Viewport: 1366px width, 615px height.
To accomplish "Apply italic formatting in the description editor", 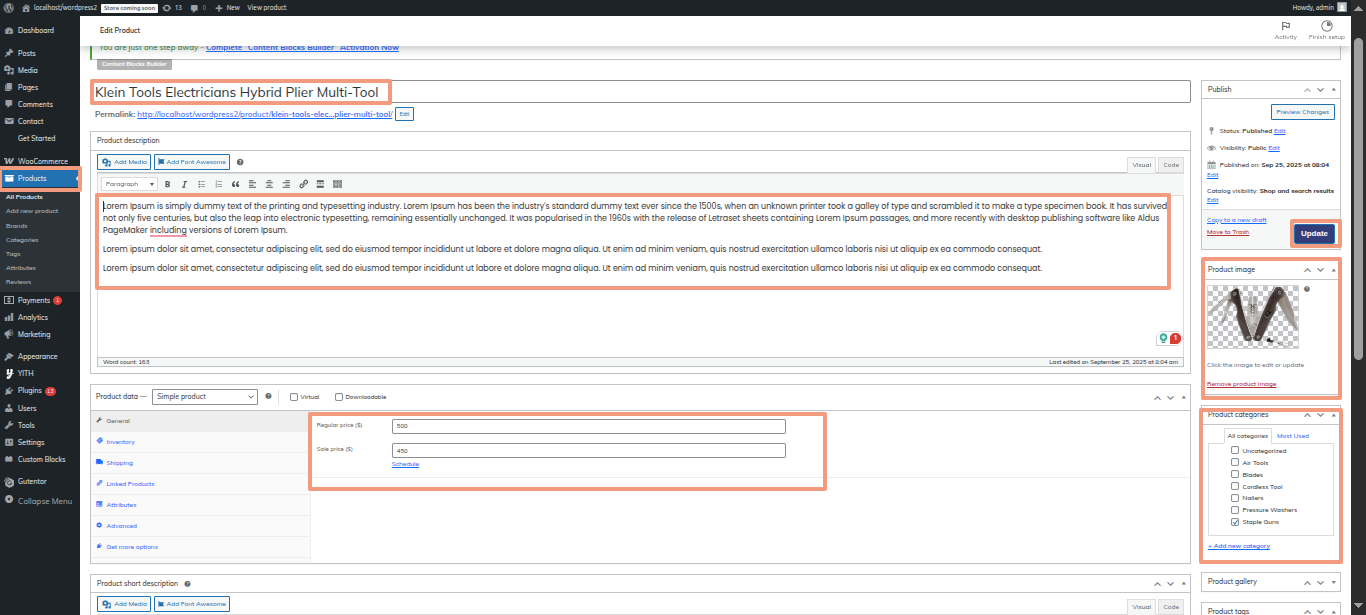I will click(184, 184).
